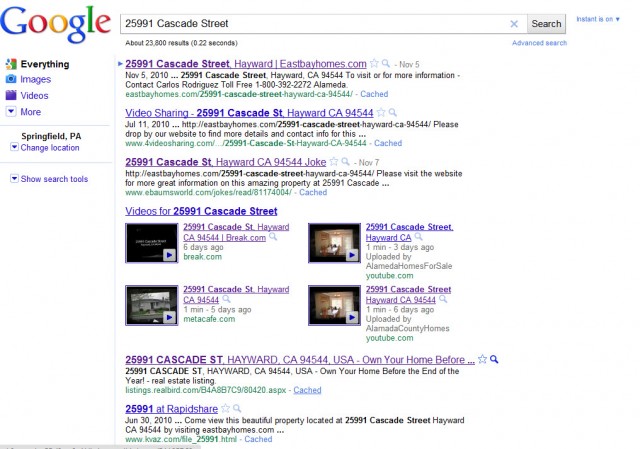Open Cached link for ebaumsworld.com result
Image resolution: width=640 pixels, height=449 pixels.
(313, 192)
